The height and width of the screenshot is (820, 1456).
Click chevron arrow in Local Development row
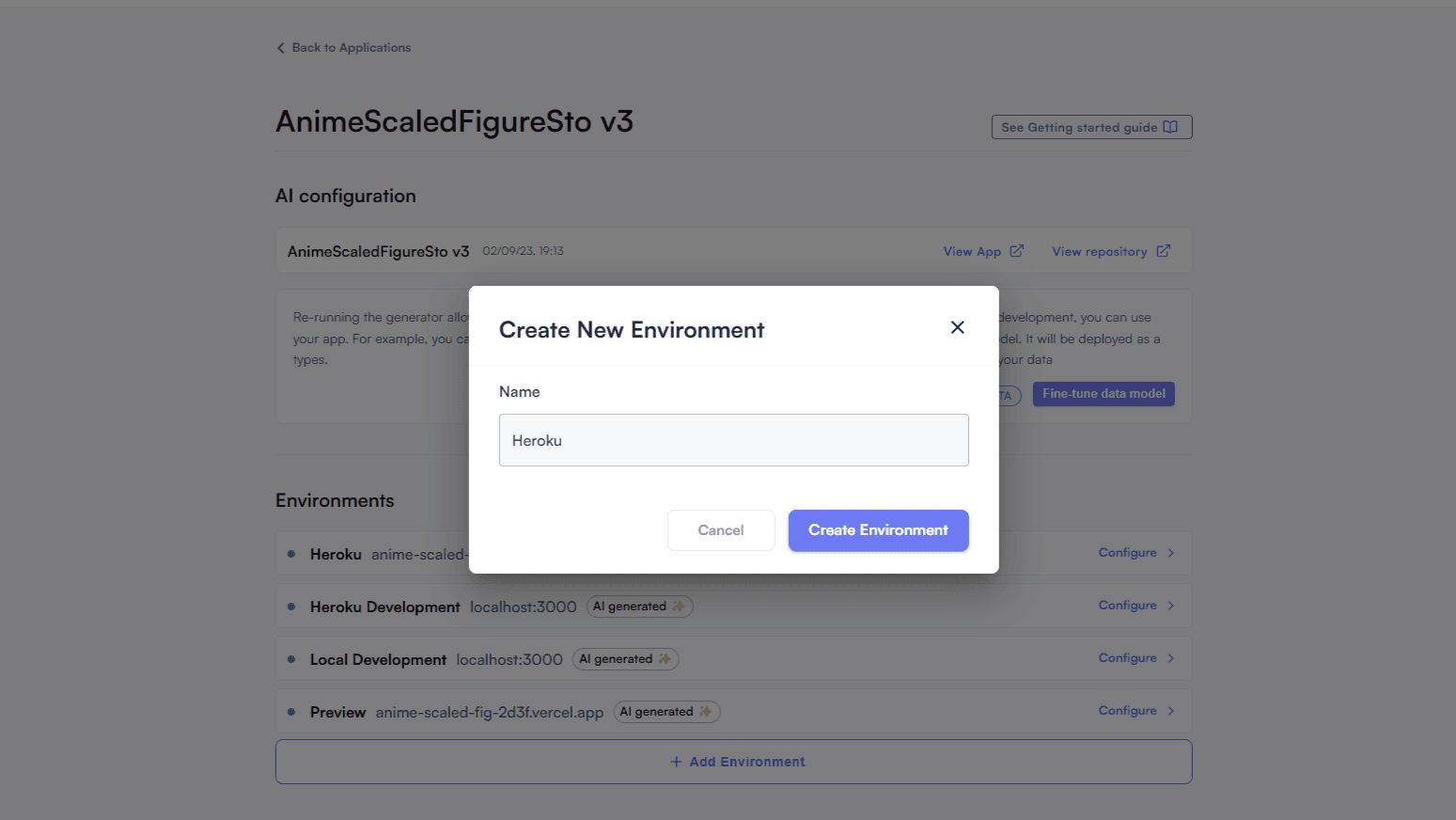[1171, 658]
